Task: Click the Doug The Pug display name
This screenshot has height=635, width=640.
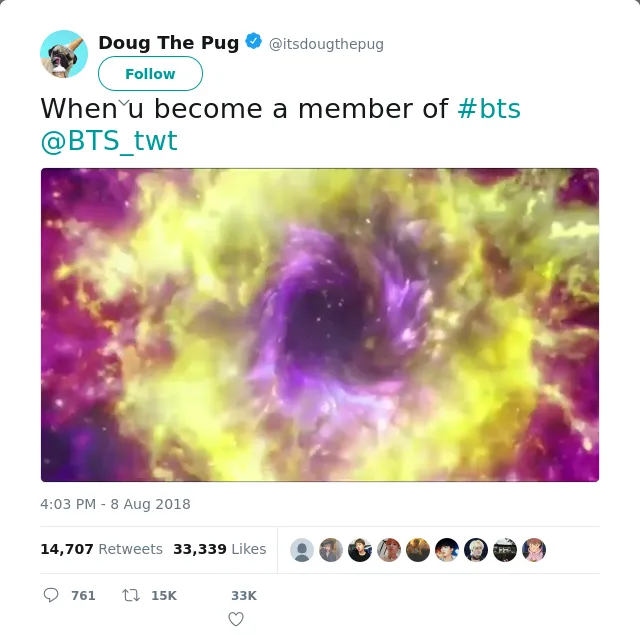Action: (169, 42)
